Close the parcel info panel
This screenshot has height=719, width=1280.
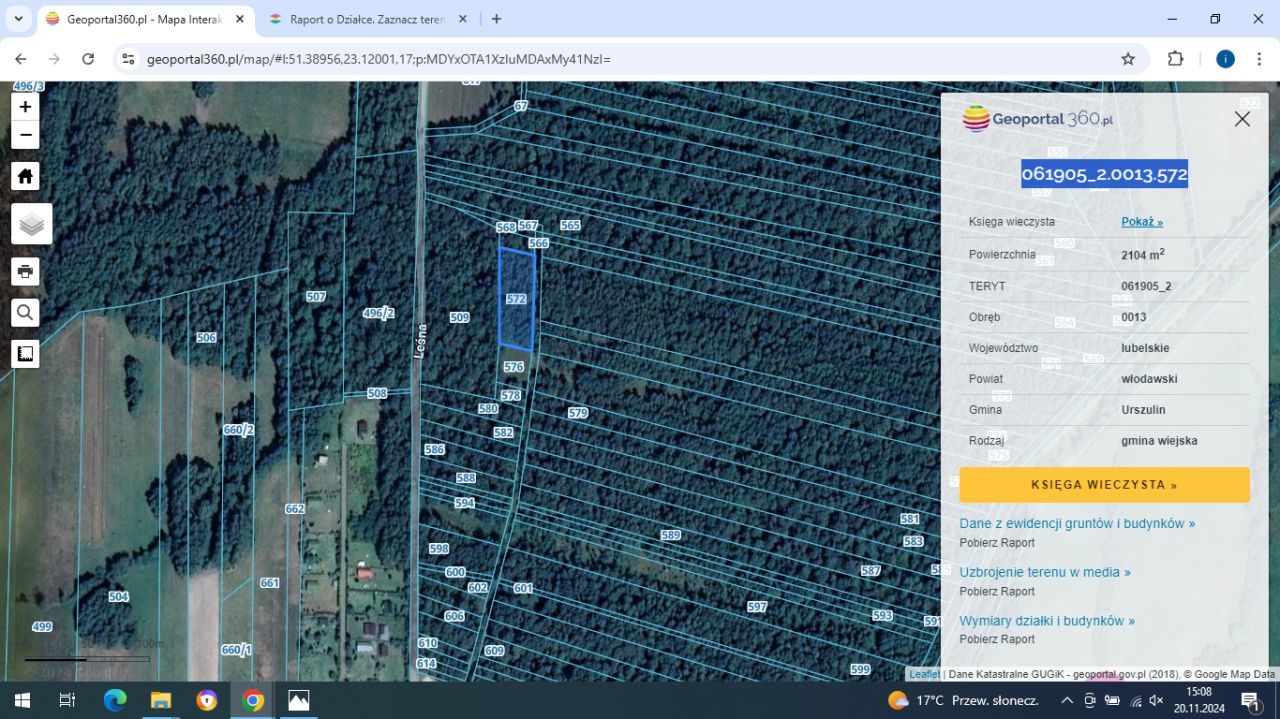(x=1242, y=119)
